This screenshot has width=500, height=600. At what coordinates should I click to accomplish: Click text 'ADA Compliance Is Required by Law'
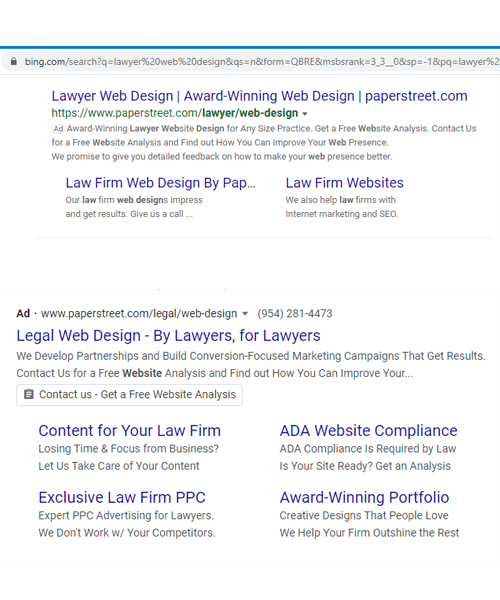368,448
